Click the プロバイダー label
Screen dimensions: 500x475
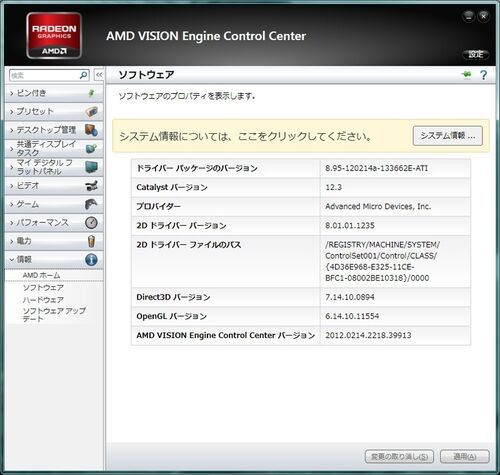[x=158, y=206]
